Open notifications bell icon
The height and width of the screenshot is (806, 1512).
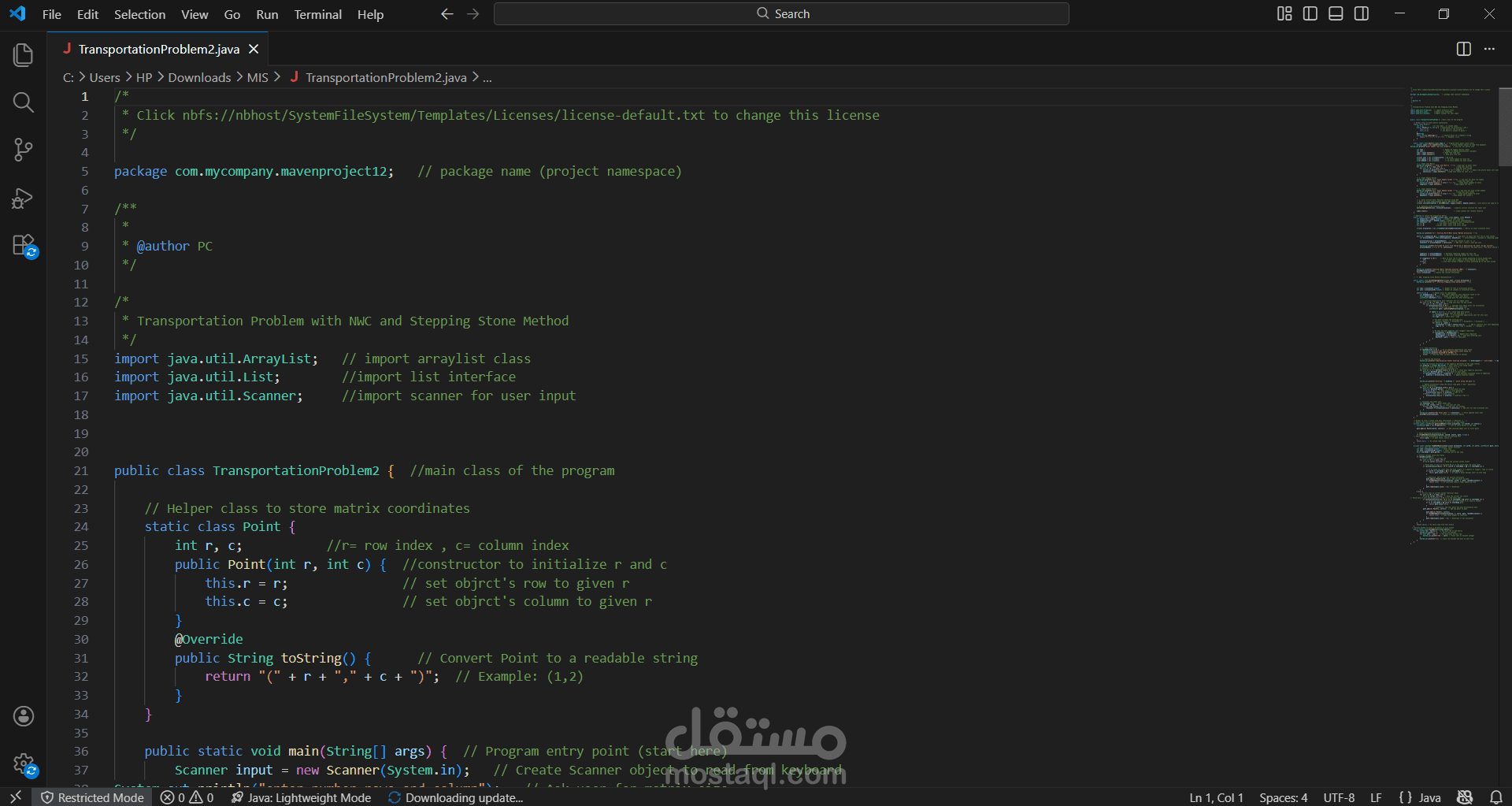1496,797
